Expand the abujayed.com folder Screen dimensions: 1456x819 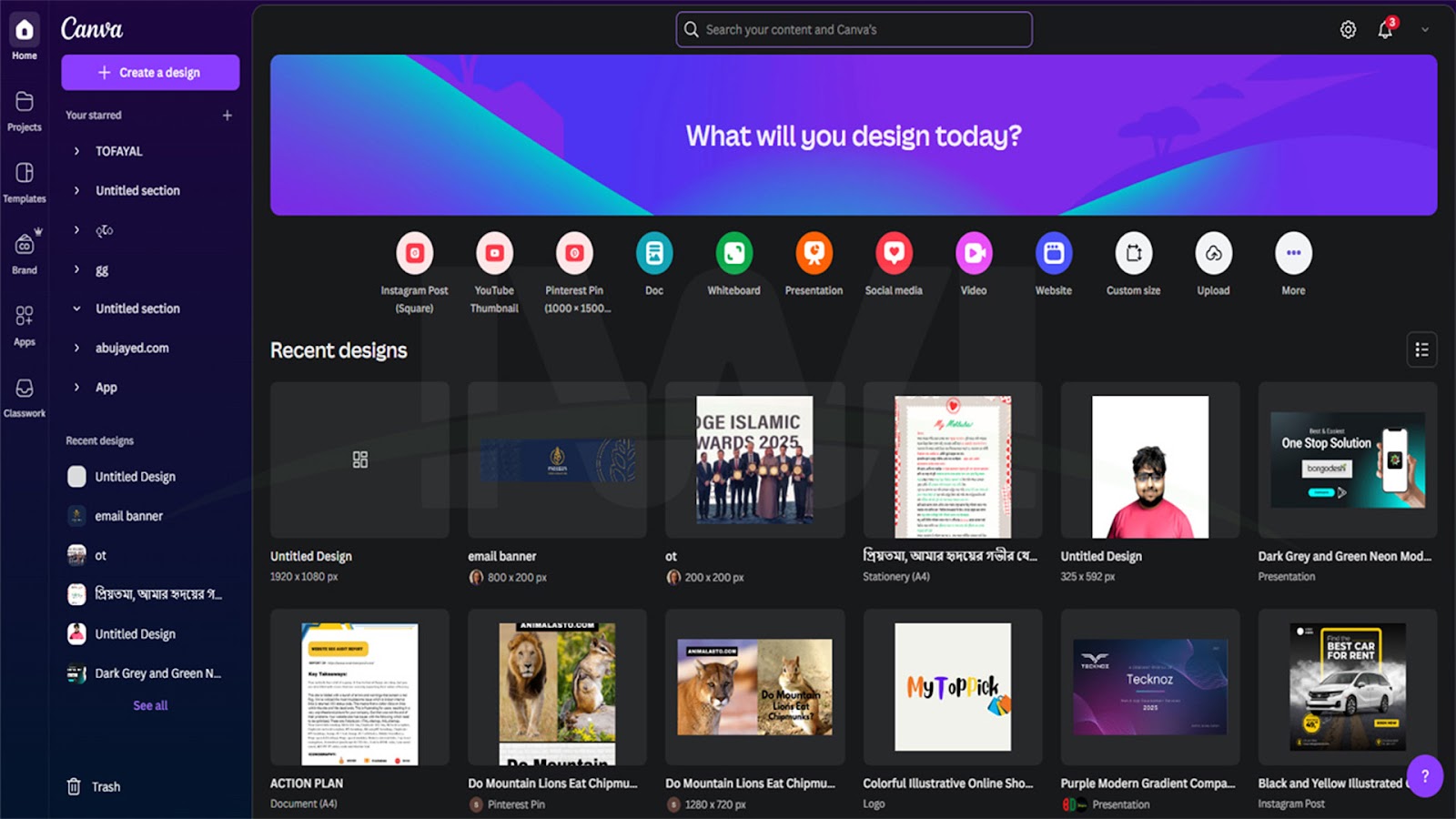pyautogui.click(x=76, y=348)
